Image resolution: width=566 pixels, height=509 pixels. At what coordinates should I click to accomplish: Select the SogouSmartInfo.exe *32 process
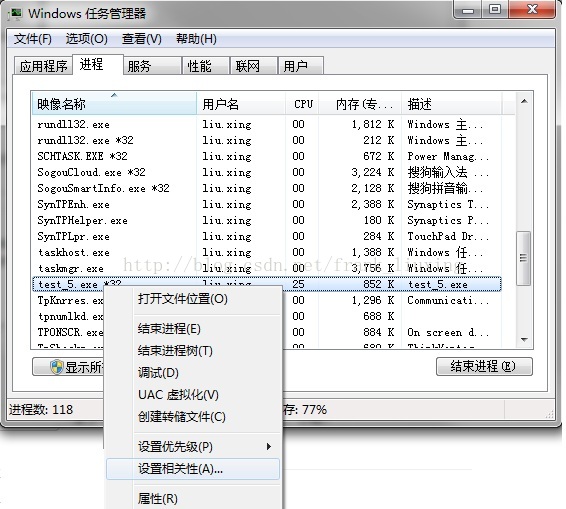[x=266, y=188]
